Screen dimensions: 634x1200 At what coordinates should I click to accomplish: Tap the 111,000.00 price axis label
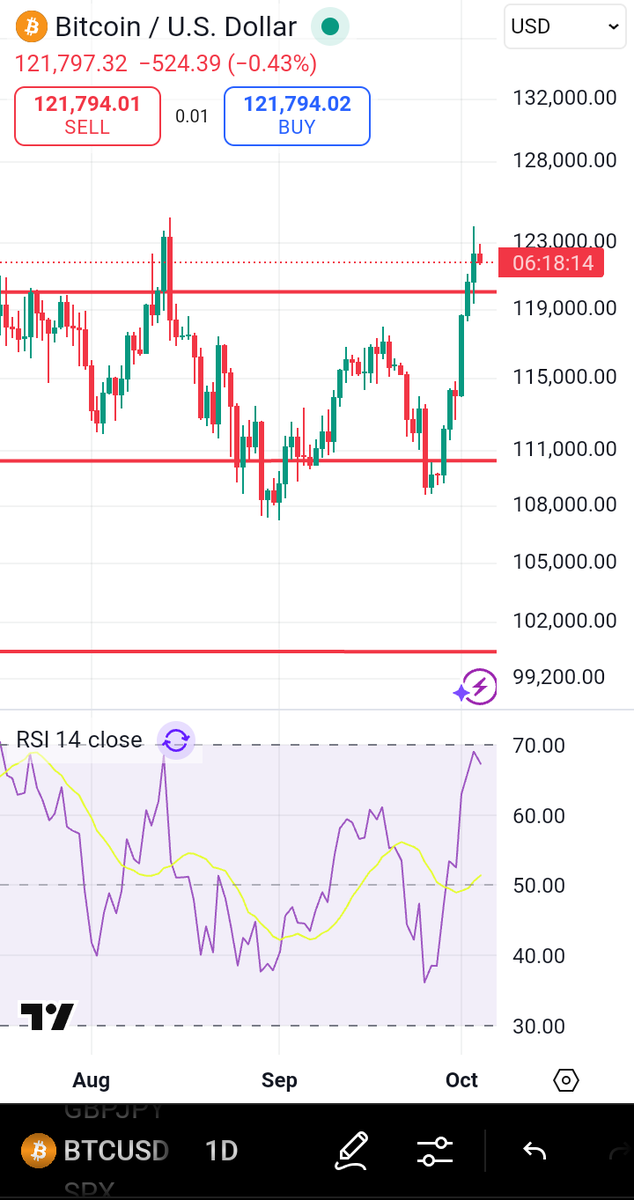point(565,449)
